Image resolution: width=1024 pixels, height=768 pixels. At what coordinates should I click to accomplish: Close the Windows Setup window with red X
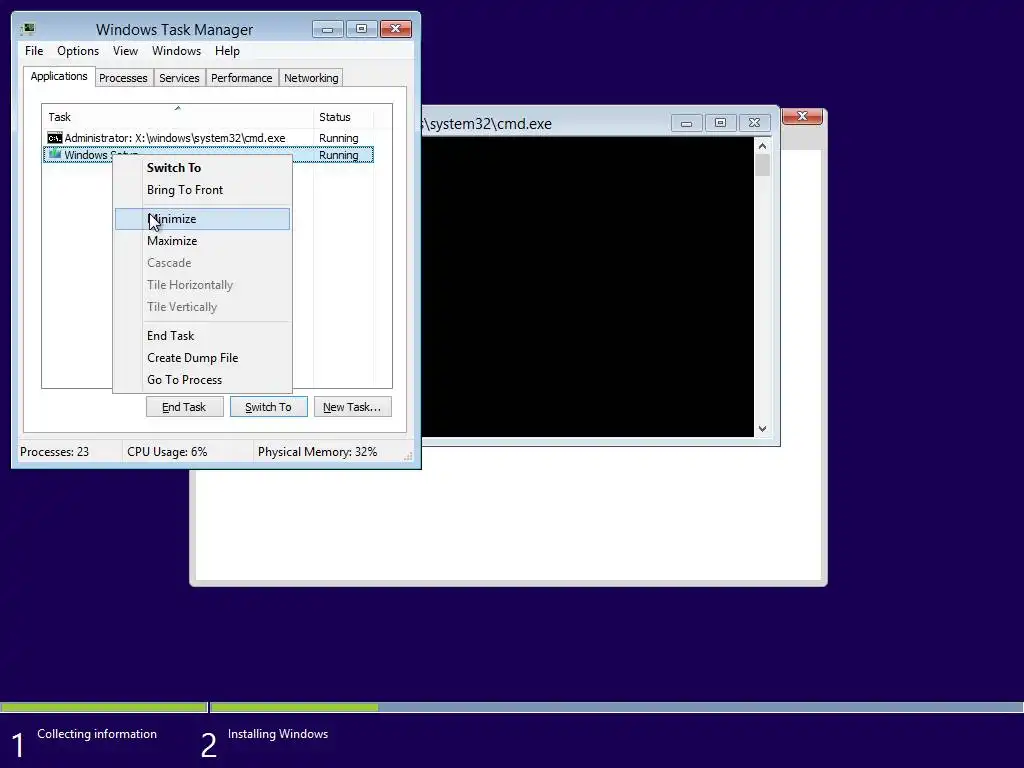pos(802,116)
